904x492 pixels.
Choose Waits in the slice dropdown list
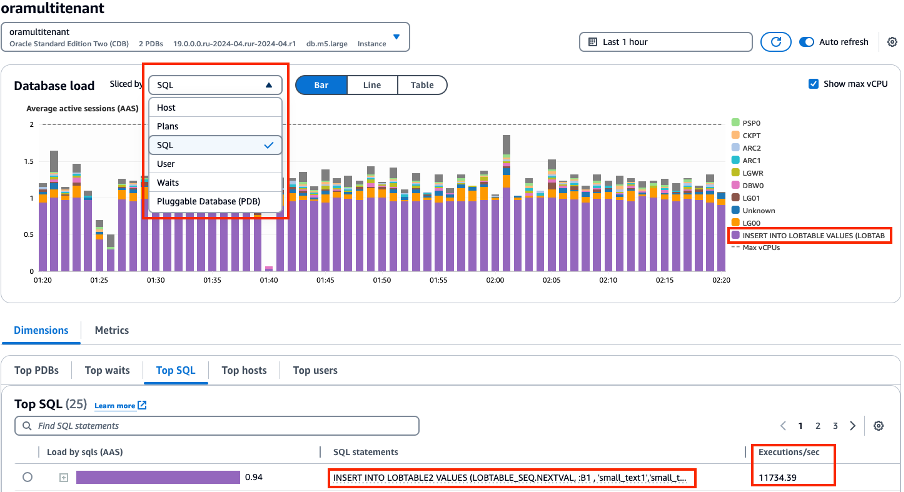click(x=168, y=183)
